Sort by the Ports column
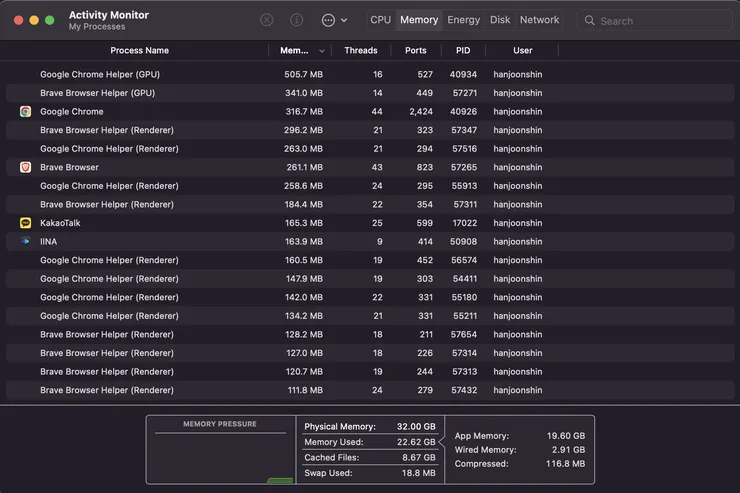740x493 pixels. click(x=415, y=50)
